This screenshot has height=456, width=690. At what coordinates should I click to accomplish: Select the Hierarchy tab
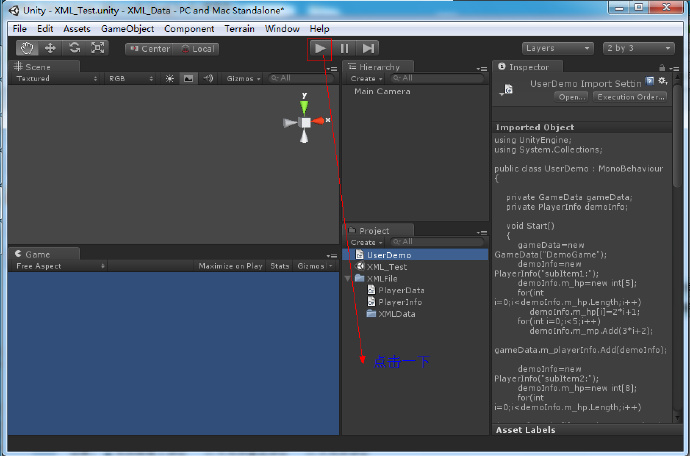pyautogui.click(x=378, y=67)
